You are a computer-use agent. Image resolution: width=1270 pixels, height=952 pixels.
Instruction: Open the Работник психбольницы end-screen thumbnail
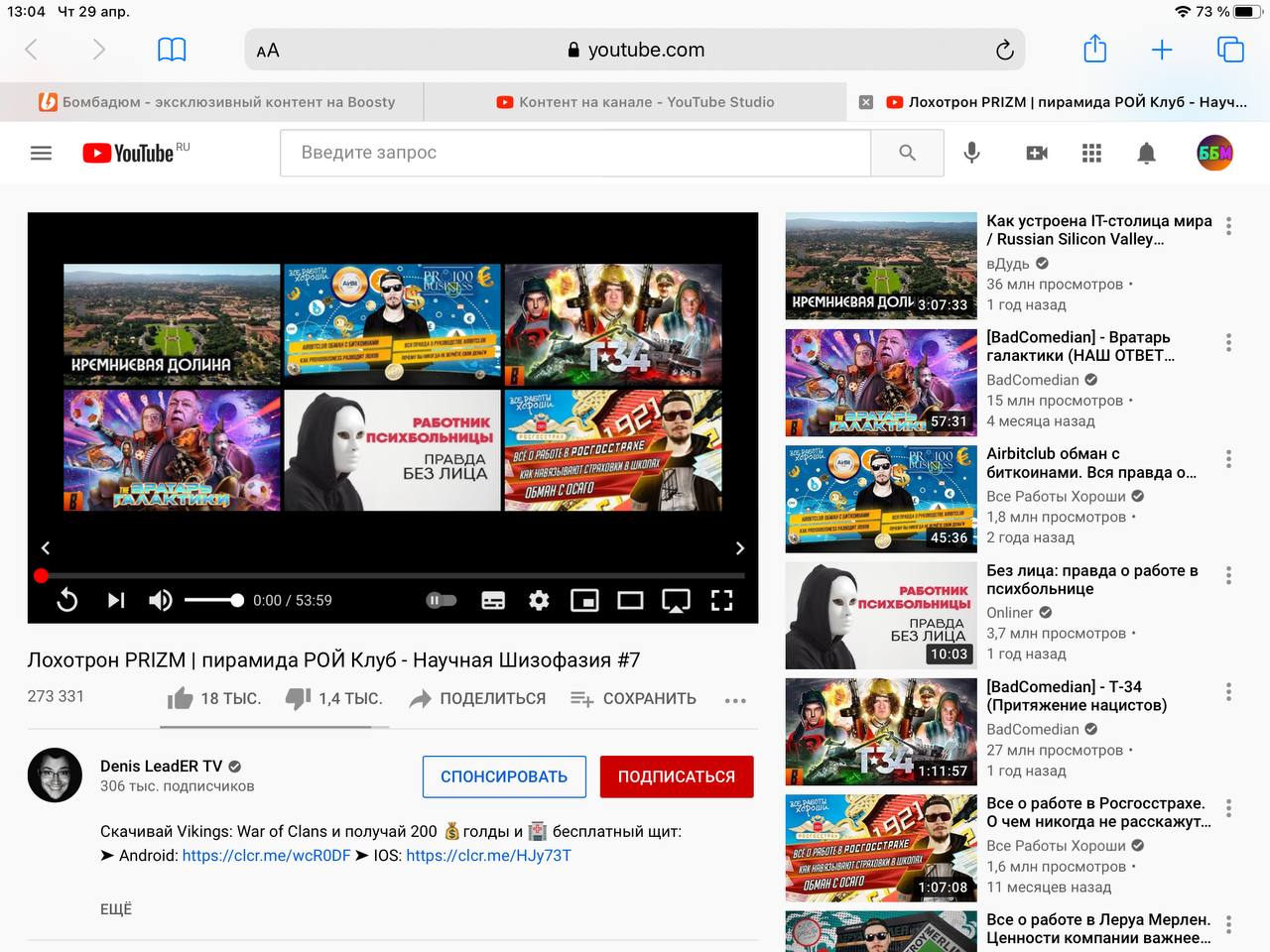(392, 450)
